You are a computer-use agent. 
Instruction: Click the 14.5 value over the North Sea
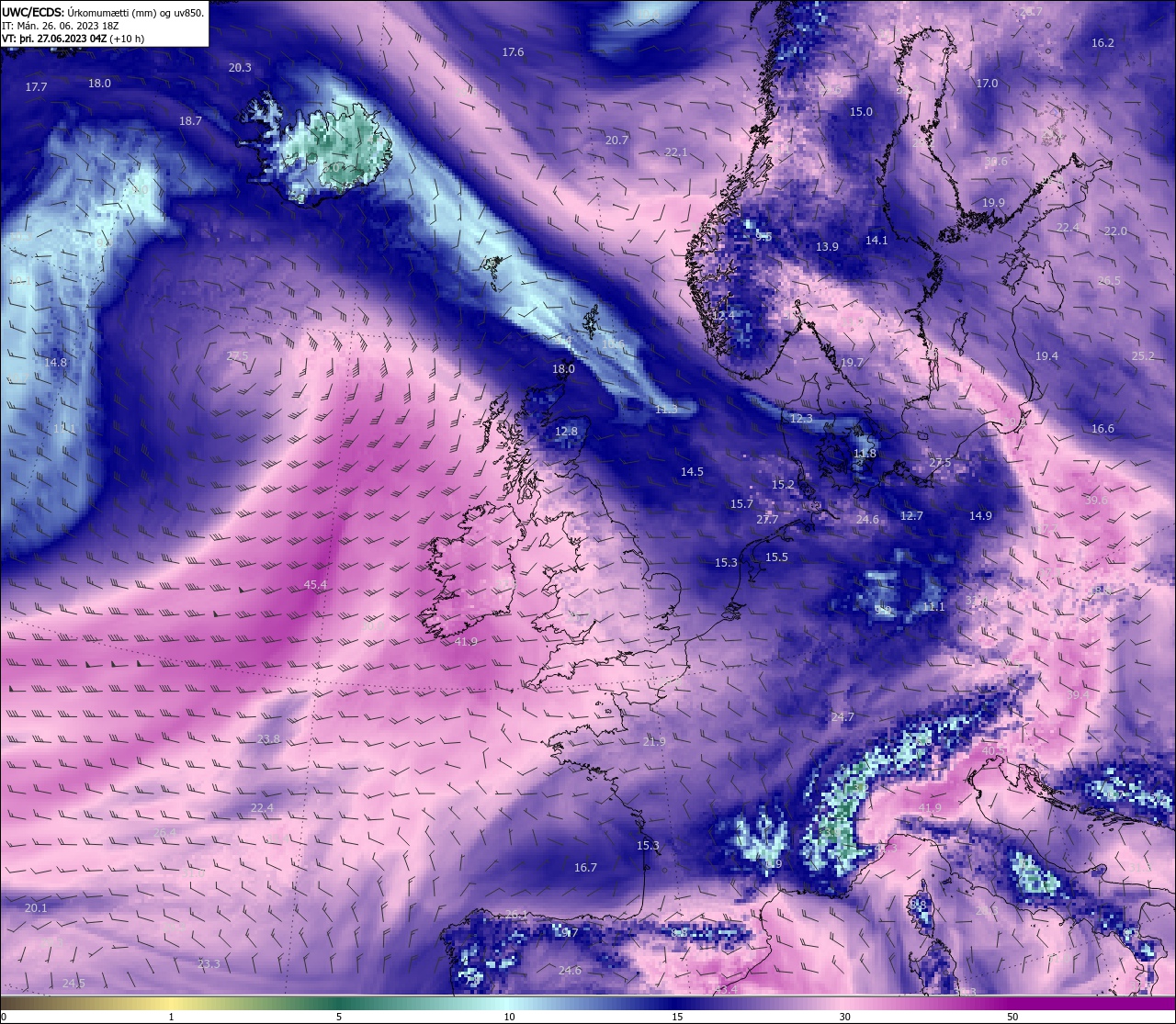coord(692,472)
